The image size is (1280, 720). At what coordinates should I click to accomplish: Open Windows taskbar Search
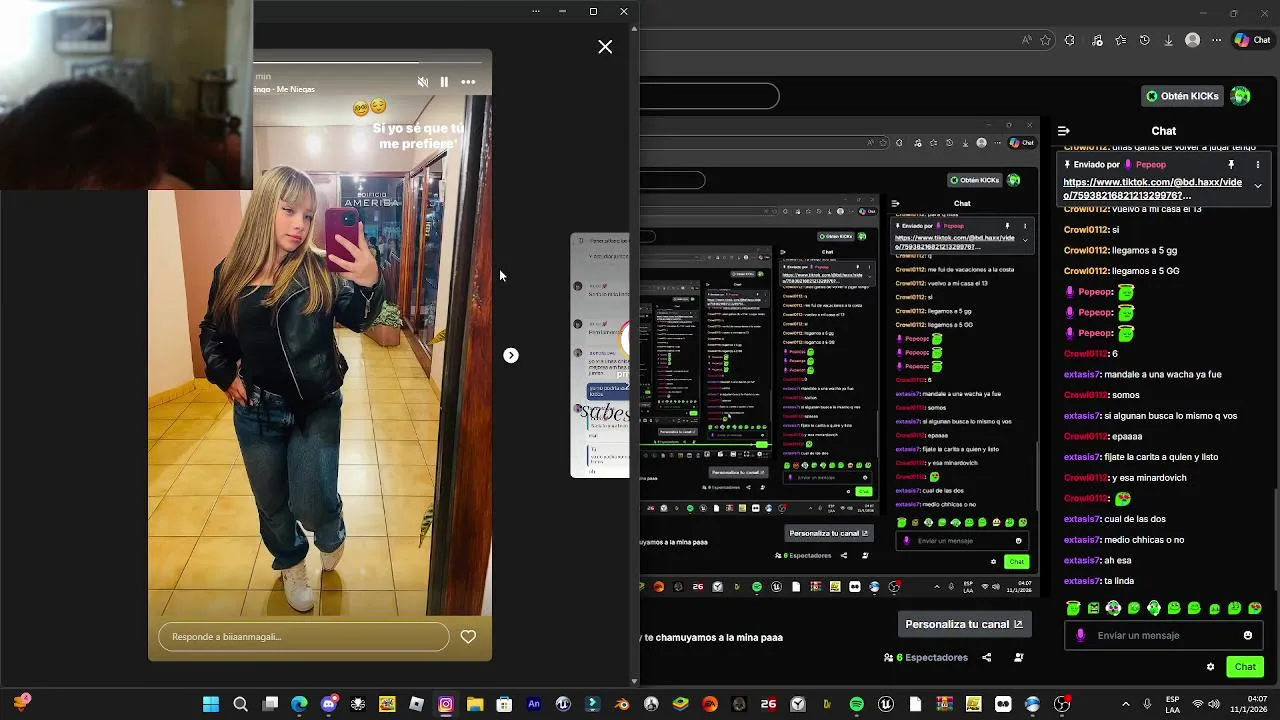pyautogui.click(x=240, y=704)
